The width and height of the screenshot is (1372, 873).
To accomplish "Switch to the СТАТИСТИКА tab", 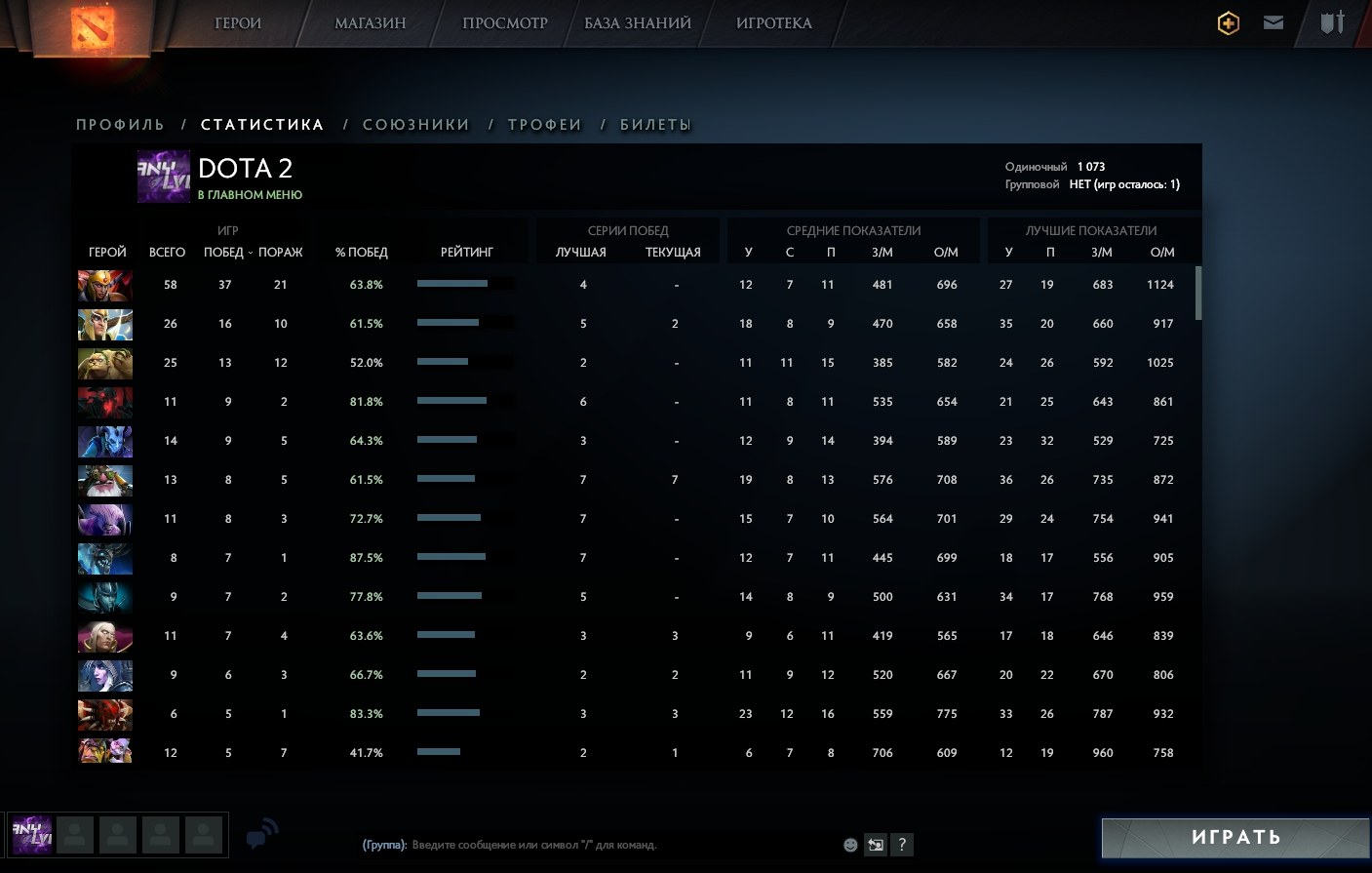I will point(262,125).
